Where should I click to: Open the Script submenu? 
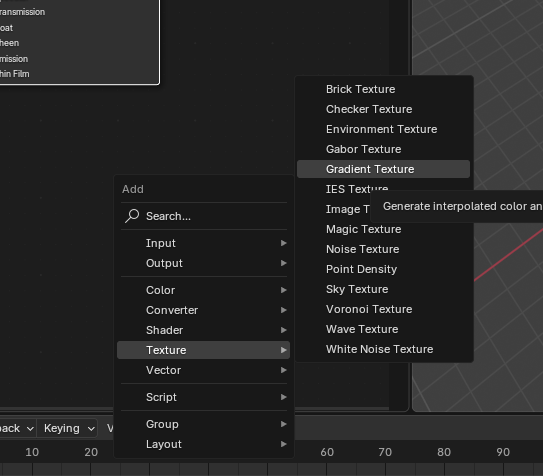pyautogui.click(x=204, y=397)
